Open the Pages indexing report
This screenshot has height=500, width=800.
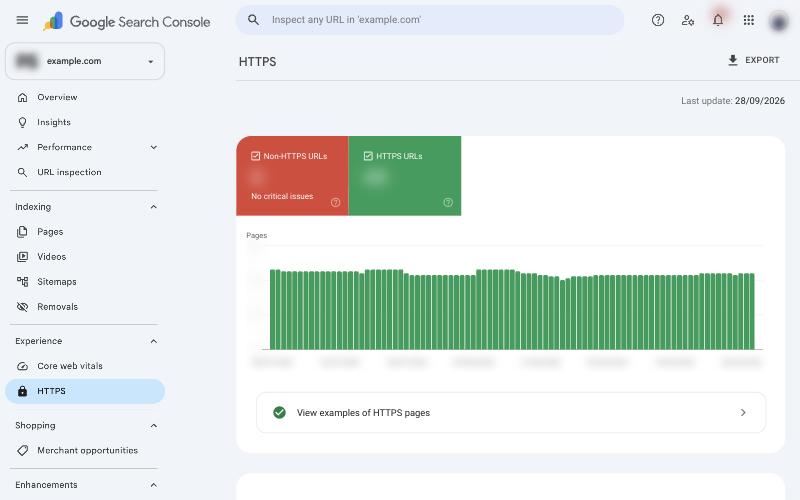[85, 232]
